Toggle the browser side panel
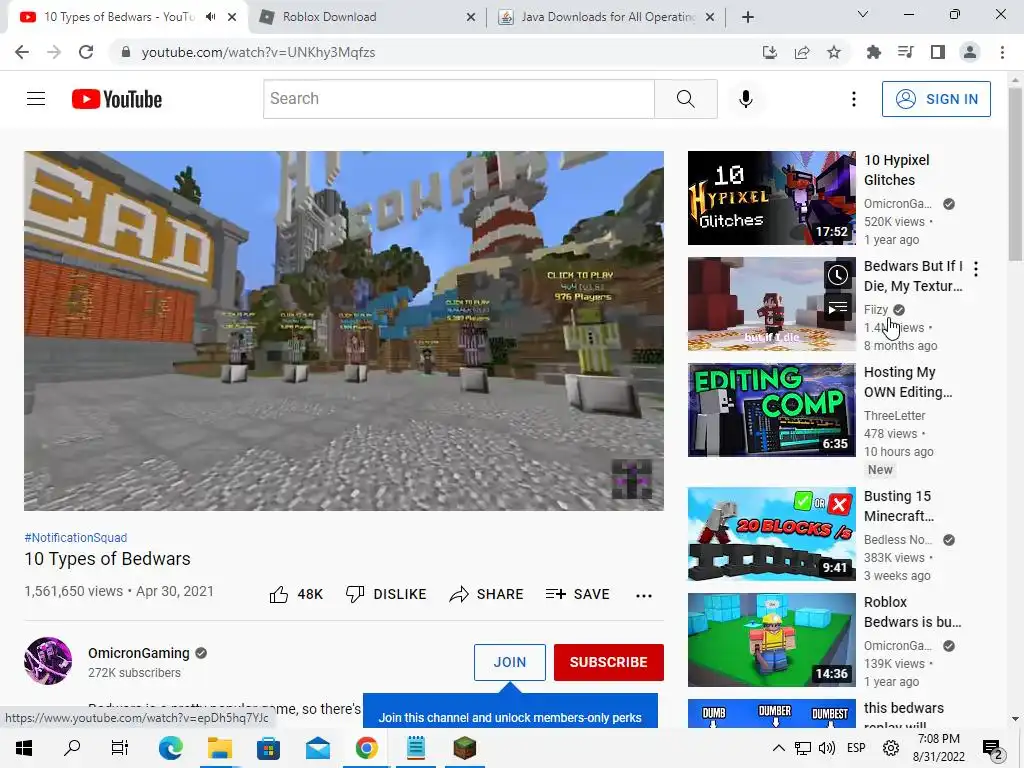 pyautogui.click(x=938, y=52)
